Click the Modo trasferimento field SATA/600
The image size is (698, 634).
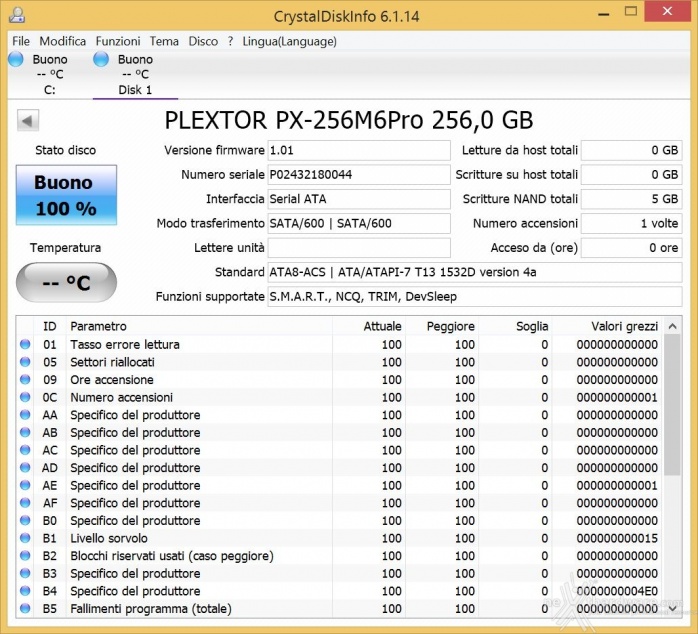(359, 224)
